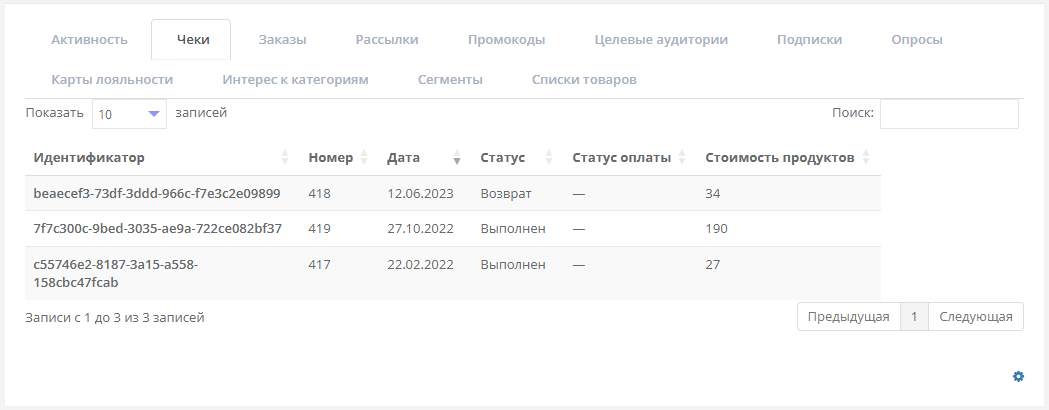Open the Сегменты tab
The height and width of the screenshot is (410, 1049).
450,80
